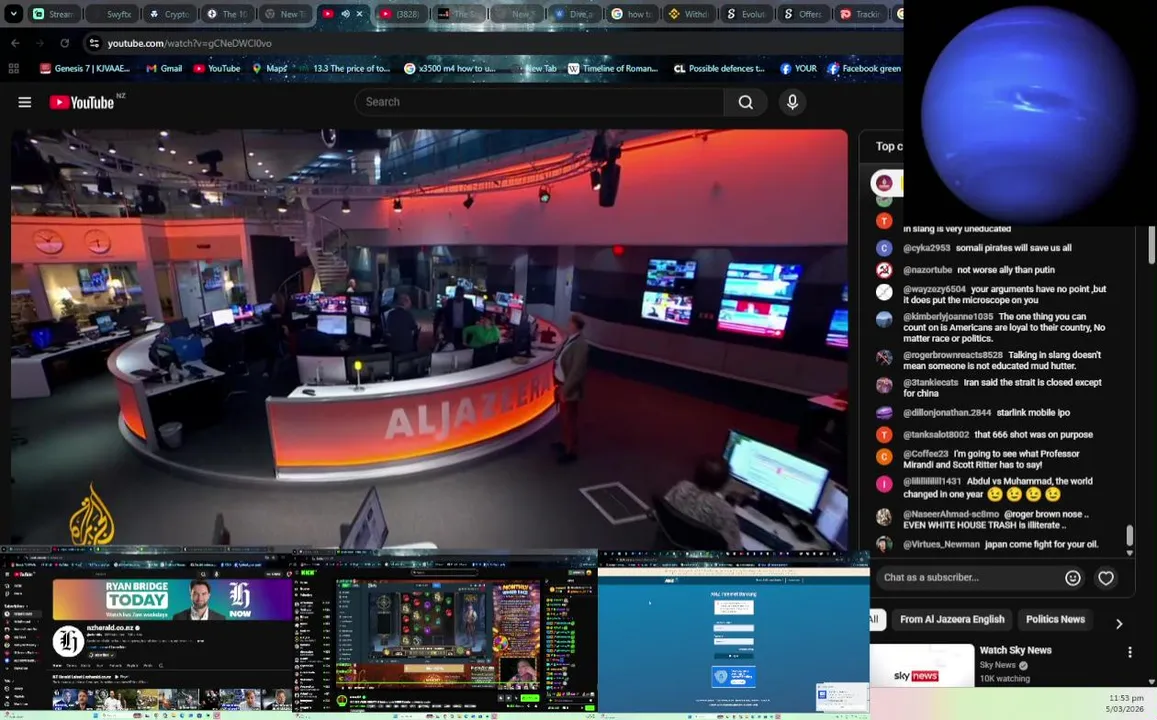
Task: Switch to the ANZ internet banking window preview
Action: [733, 632]
